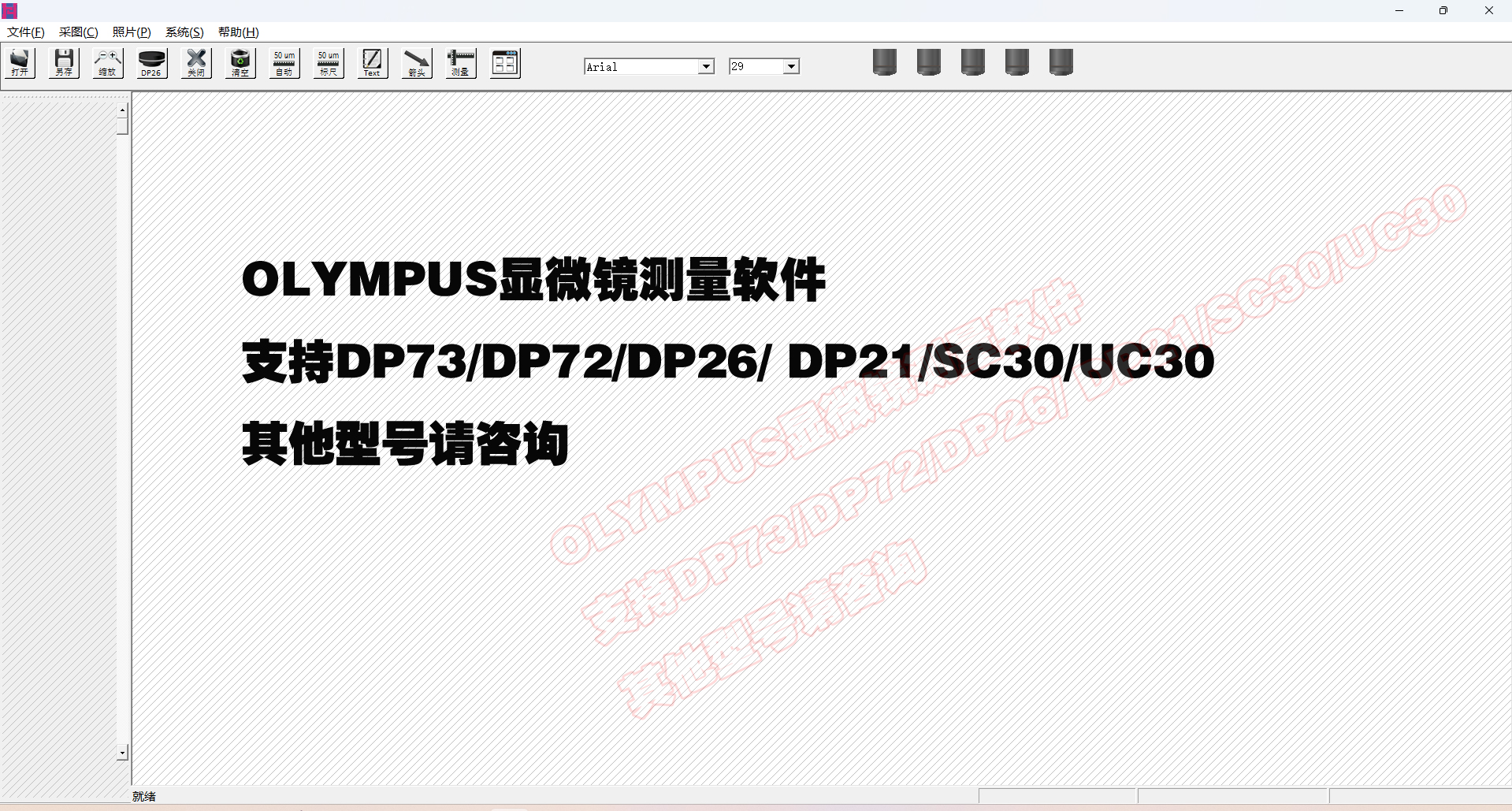
Task: Expand the Arial font dropdown
Action: (x=706, y=67)
